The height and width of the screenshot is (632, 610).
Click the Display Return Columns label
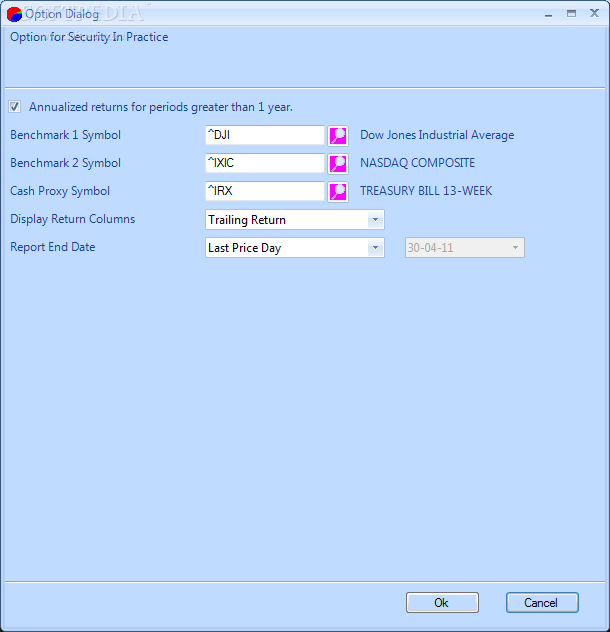(73, 219)
